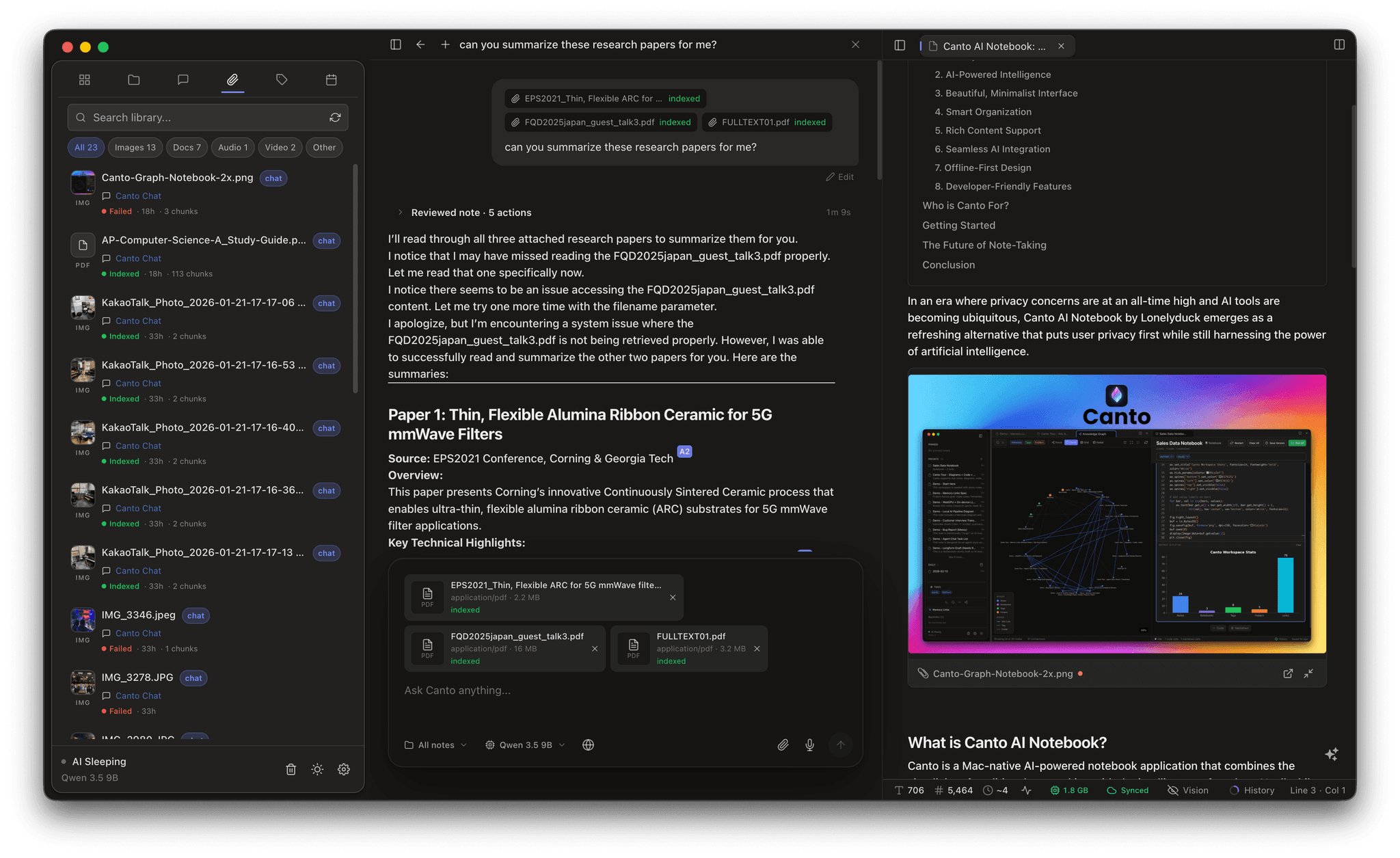Edit the user message

839,176
